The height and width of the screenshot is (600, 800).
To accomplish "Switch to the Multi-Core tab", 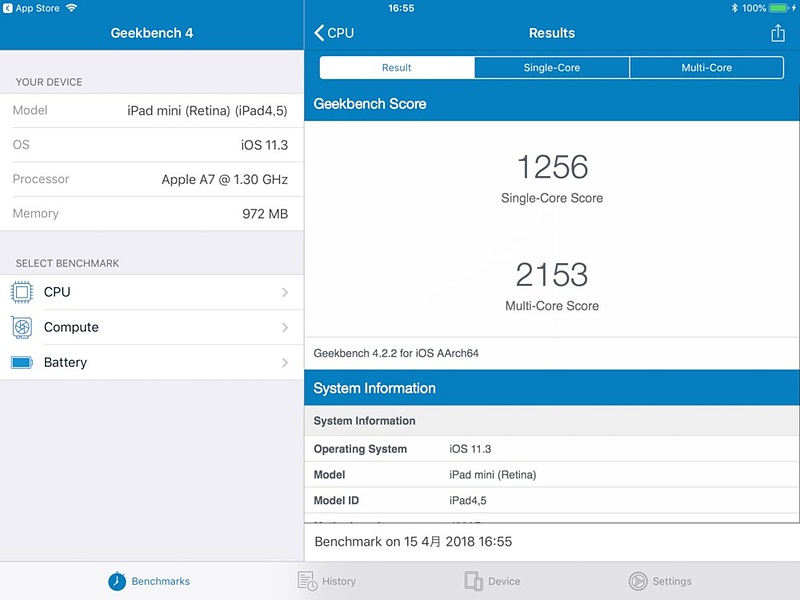I will tap(706, 67).
